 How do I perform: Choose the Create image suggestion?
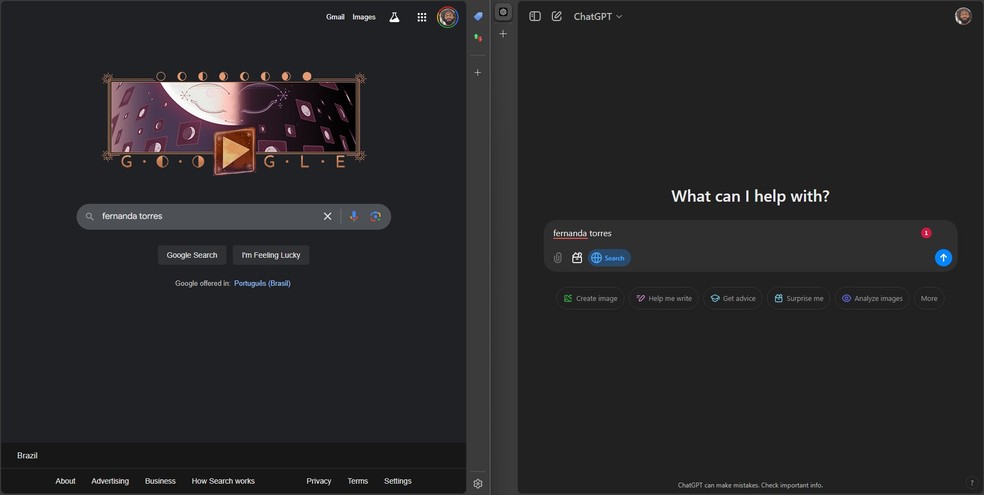coord(590,299)
